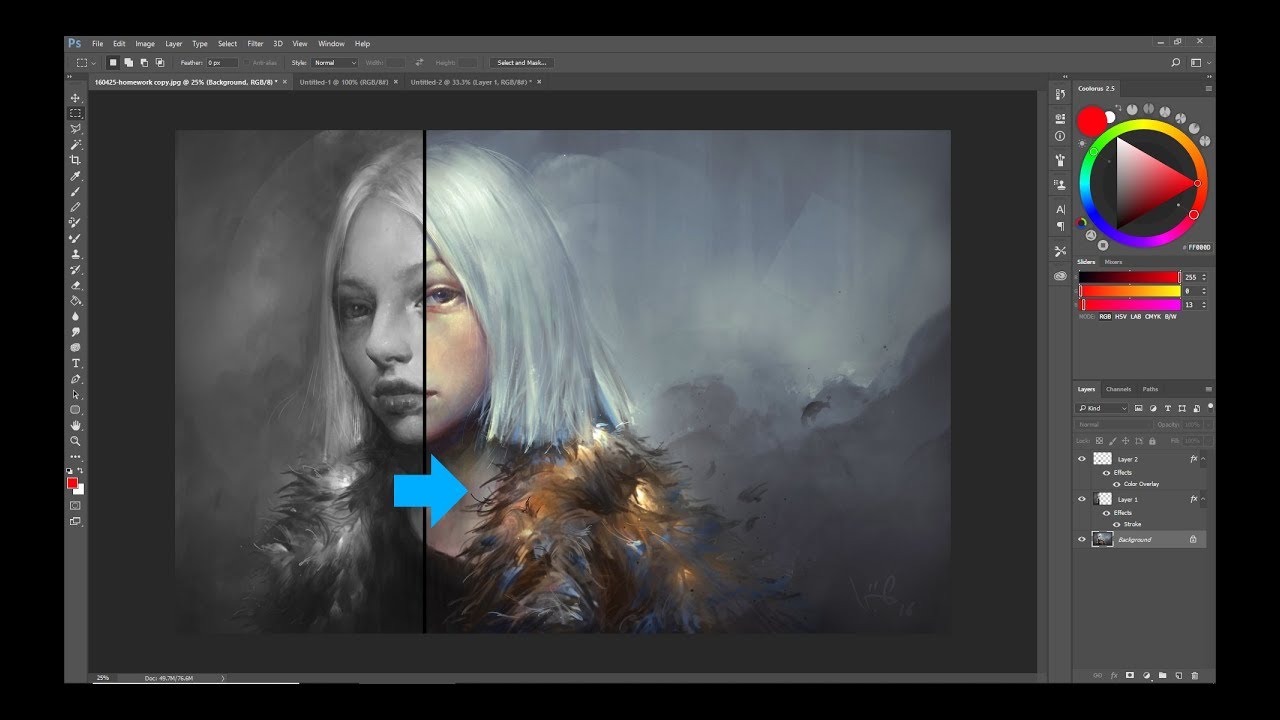
Task: Open the blend mode dropdown
Action: point(1113,425)
